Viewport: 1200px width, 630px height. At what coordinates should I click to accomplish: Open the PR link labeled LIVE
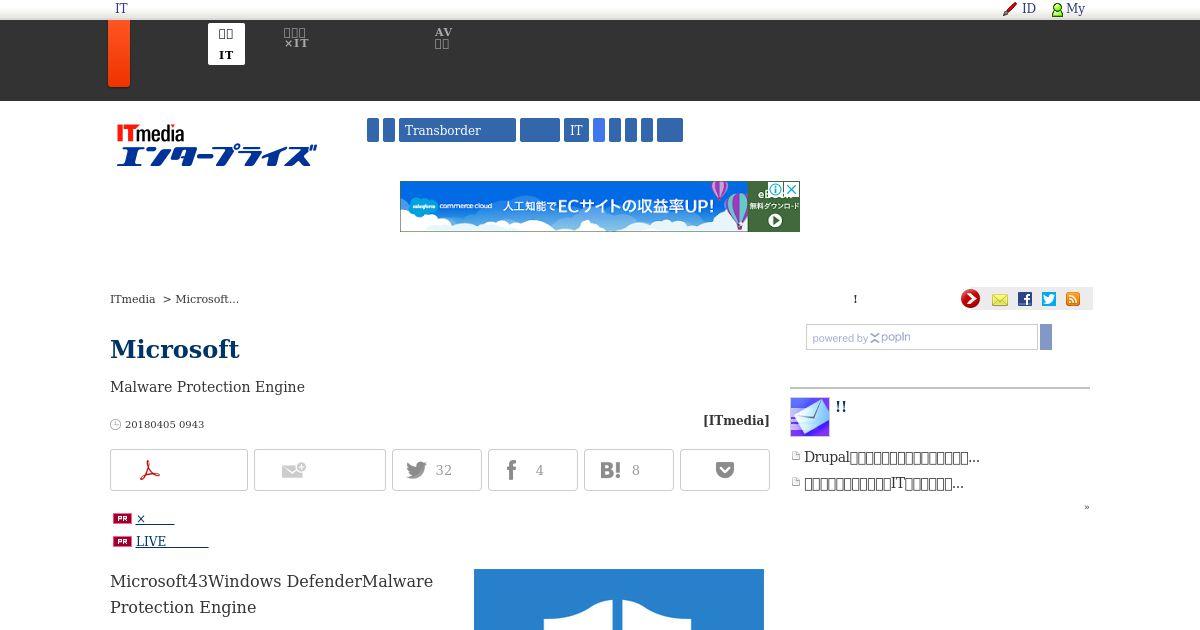172,541
